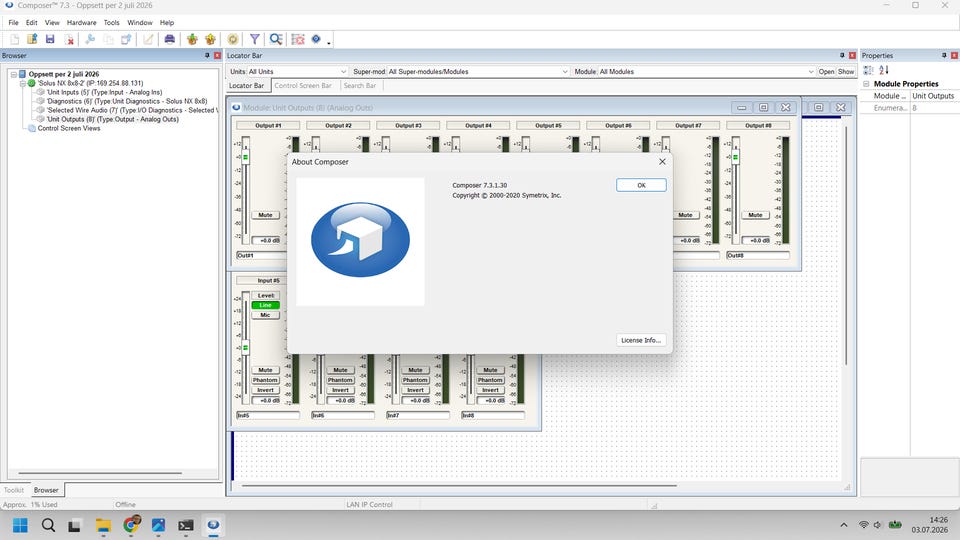The height and width of the screenshot is (540, 960).
Task: Click the Output #1 fader handle
Action: point(246,158)
